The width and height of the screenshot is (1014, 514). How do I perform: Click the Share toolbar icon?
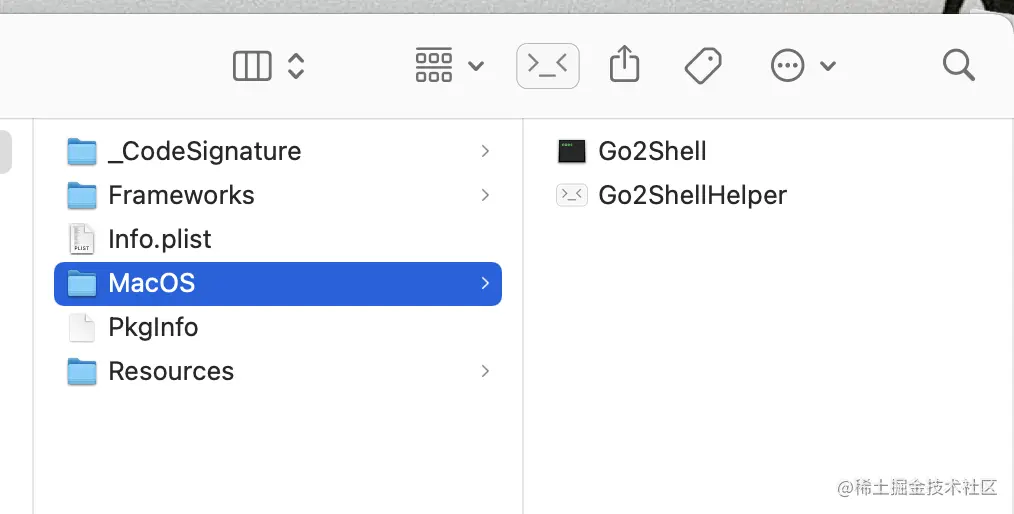point(624,66)
